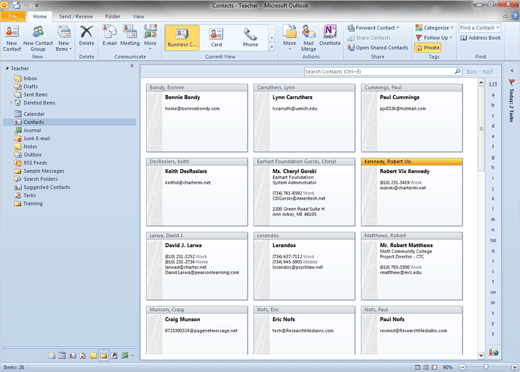Viewport: 520px width, 372px height.
Task: Open the Send / Receive tab
Action: coord(76,16)
